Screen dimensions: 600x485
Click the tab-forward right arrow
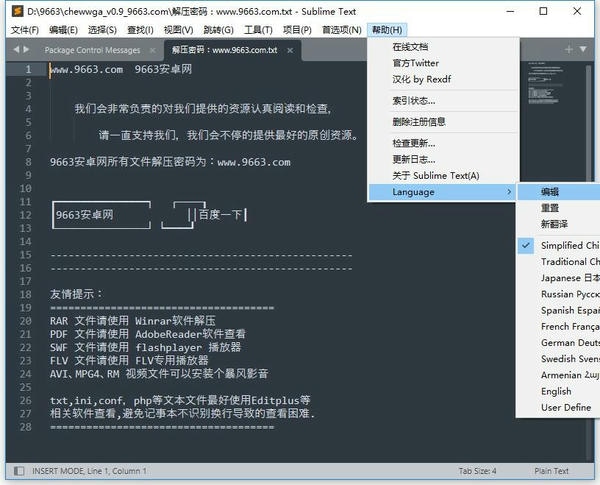click(x=26, y=49)
